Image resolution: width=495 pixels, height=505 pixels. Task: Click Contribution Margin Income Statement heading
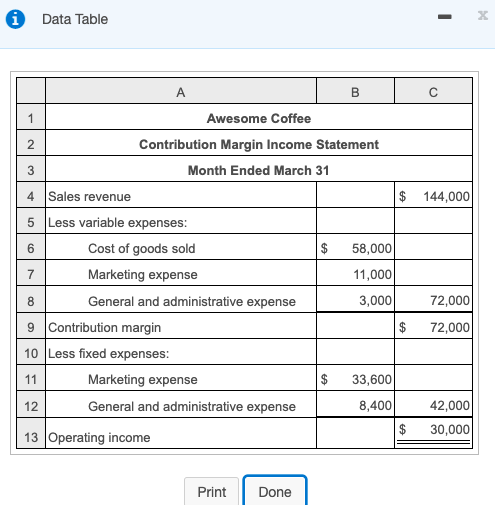tap(259, 144)
